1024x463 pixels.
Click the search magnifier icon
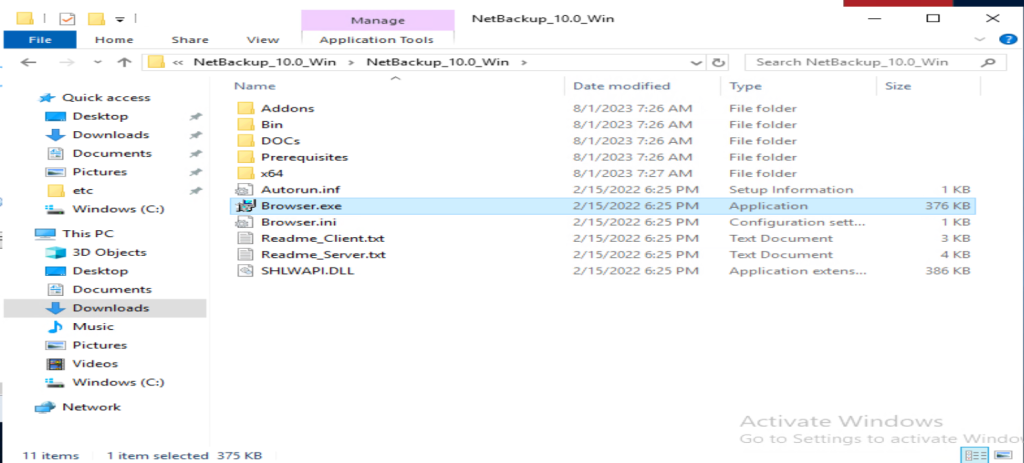click(989, 63)
